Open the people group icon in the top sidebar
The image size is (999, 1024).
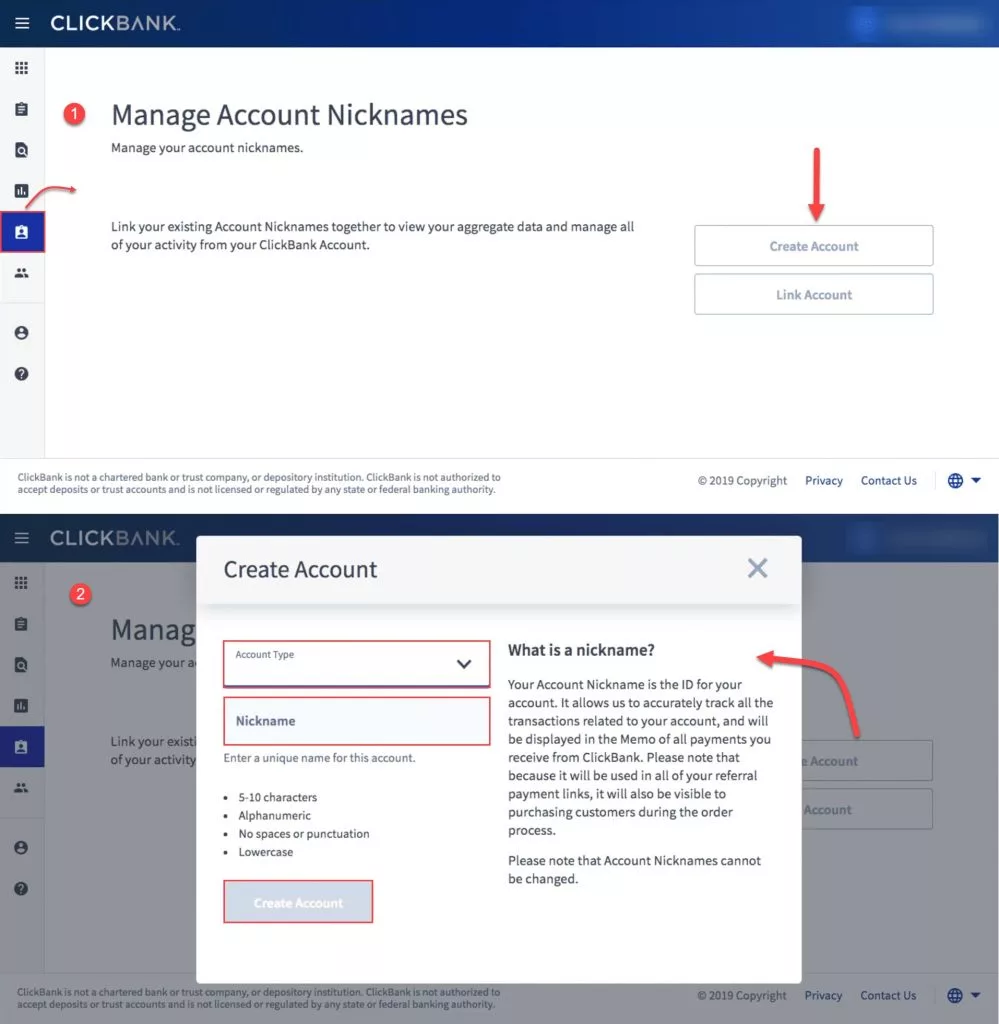pyautogui.click(x=22, y=273)
